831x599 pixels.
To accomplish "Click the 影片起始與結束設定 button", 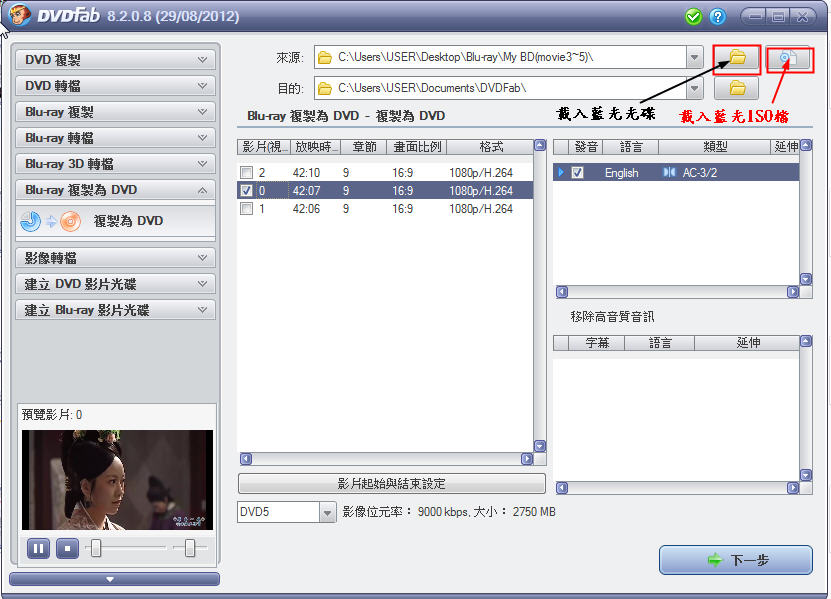I will [x=391, y=484].
